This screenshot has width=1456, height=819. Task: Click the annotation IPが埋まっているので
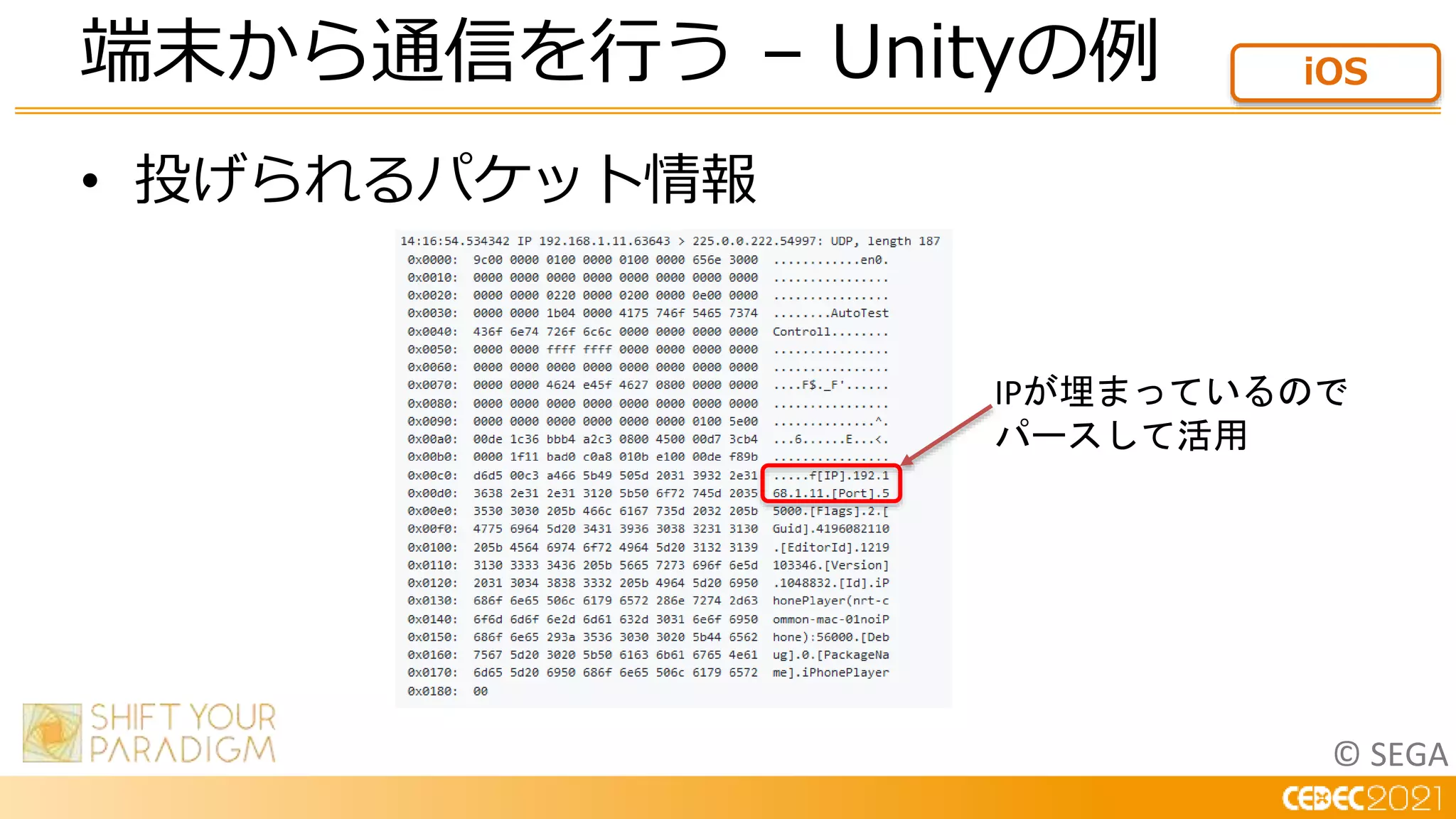1171,392
